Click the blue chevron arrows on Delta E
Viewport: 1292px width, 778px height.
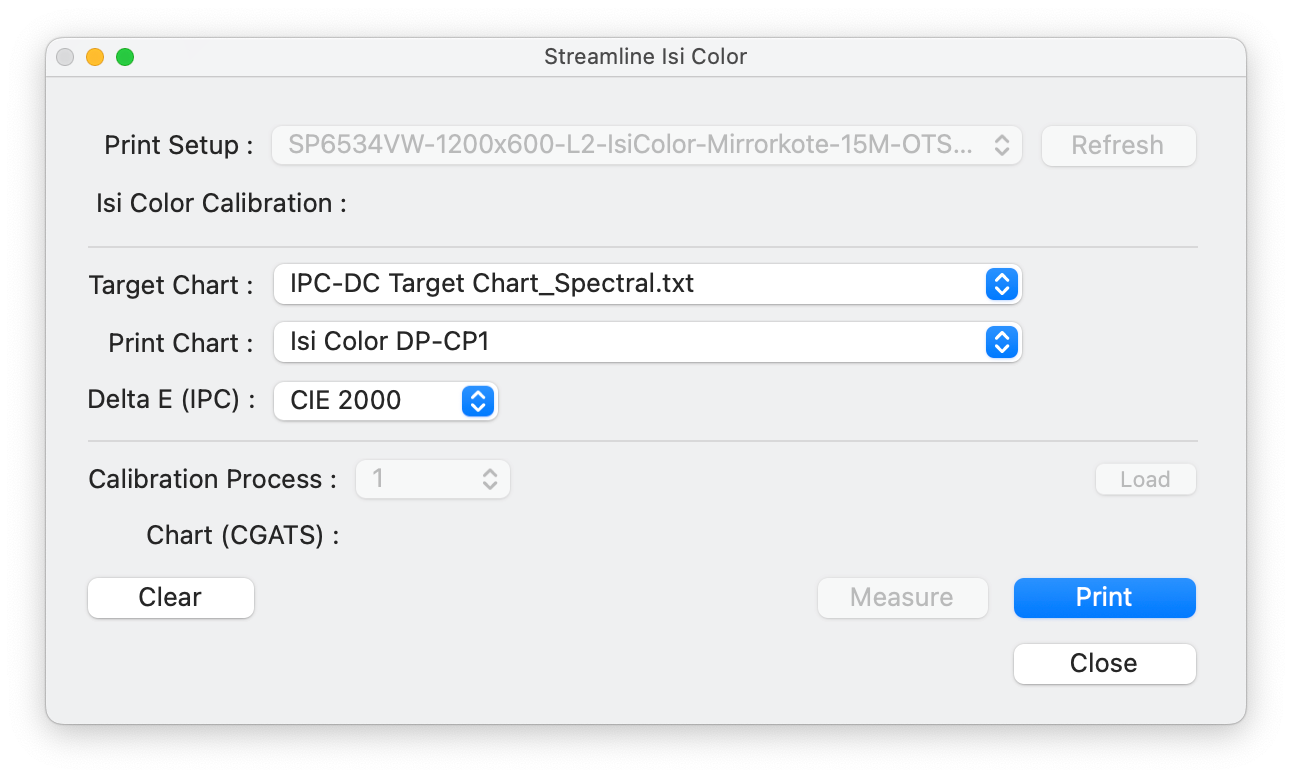point(477,401)
